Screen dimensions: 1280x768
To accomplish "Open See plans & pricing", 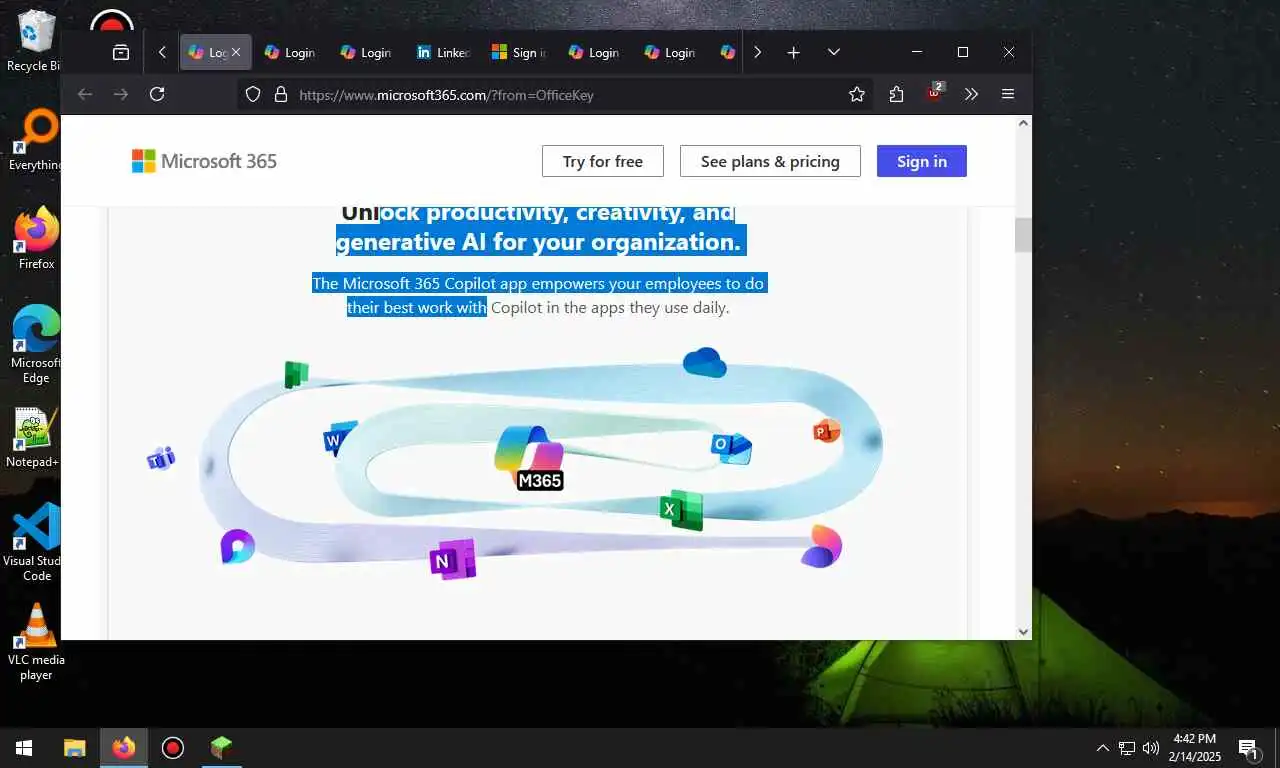I will tap(770, 161).
